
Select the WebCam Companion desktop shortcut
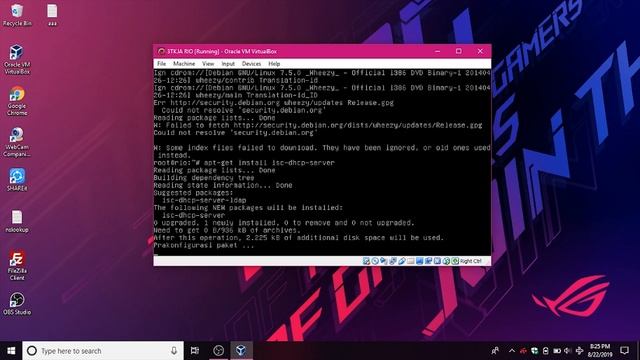click(x=17, y=142)
